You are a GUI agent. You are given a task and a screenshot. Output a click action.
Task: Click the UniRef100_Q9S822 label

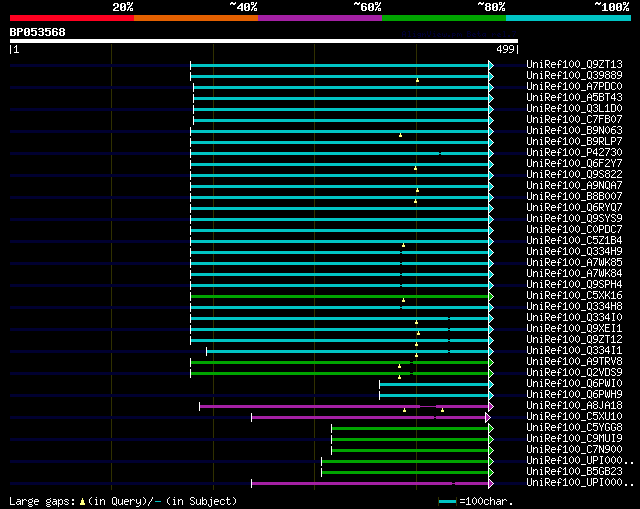tap(574, 175)
